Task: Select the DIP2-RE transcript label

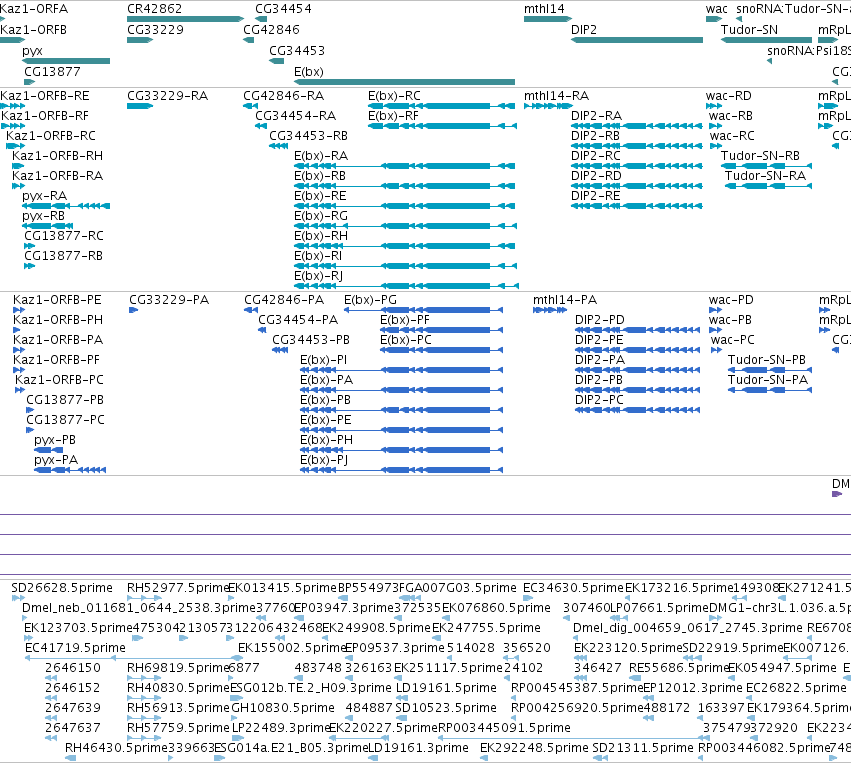Action: 595,196
